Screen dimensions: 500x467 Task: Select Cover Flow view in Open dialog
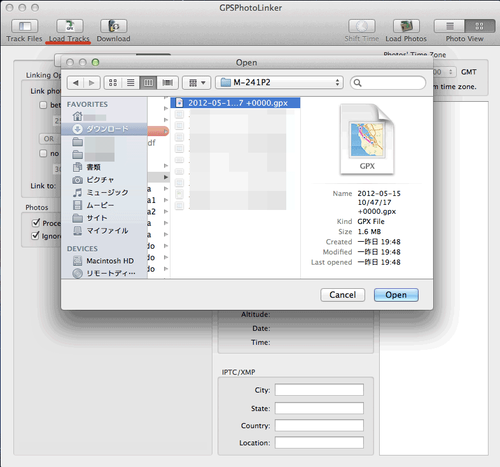167,83
